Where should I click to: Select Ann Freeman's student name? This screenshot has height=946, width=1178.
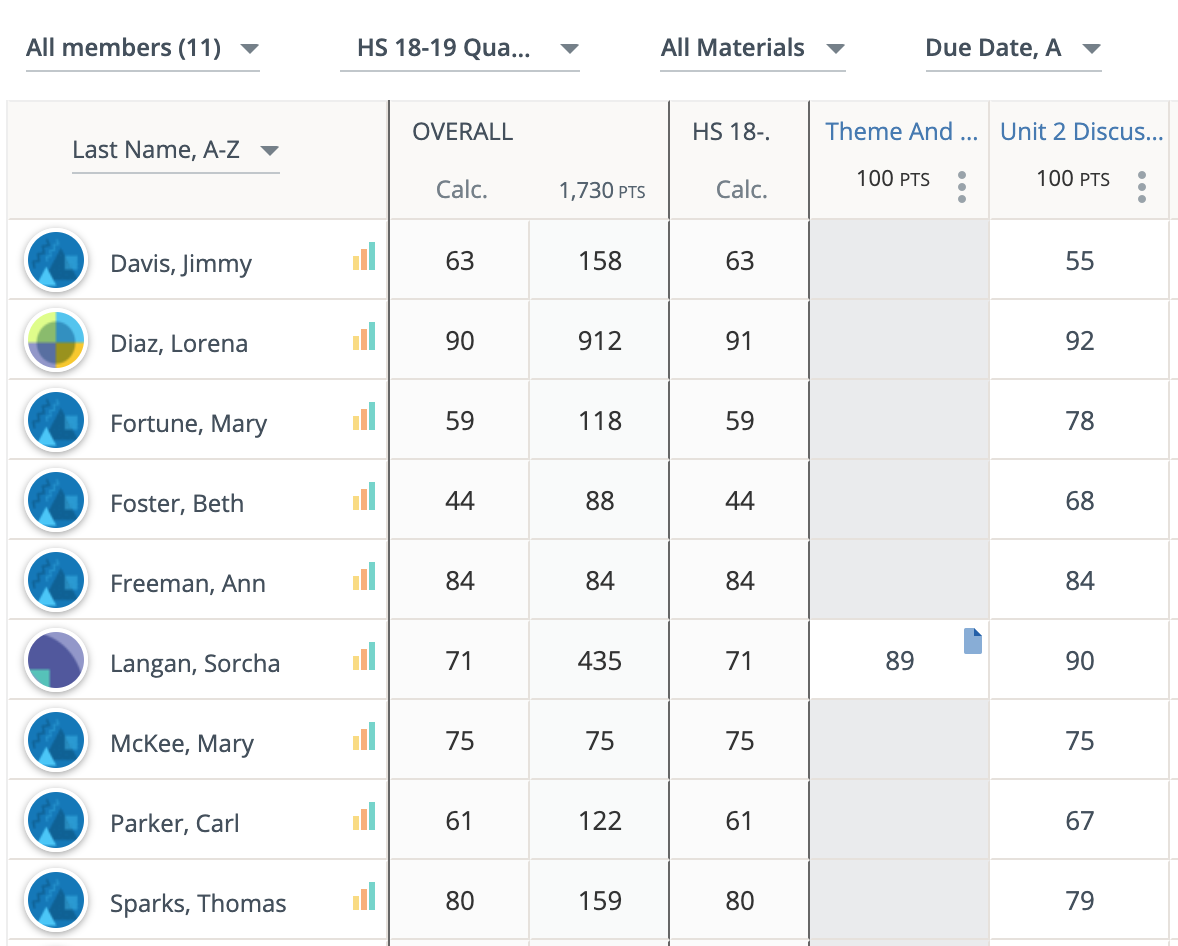[x=188, y=584]
